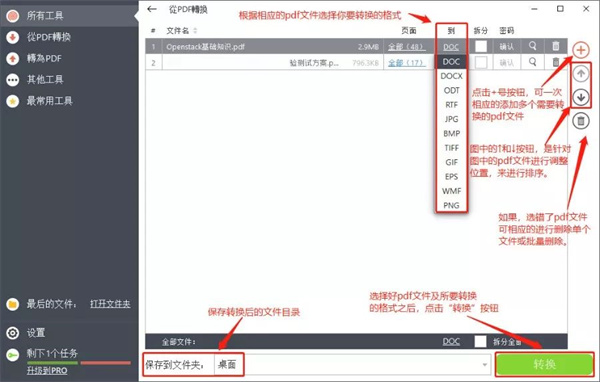Image resolution: width=600 pixels, height=382 pixels.
Task: Move selected file down with arrow icon
Action: point(580,97)
